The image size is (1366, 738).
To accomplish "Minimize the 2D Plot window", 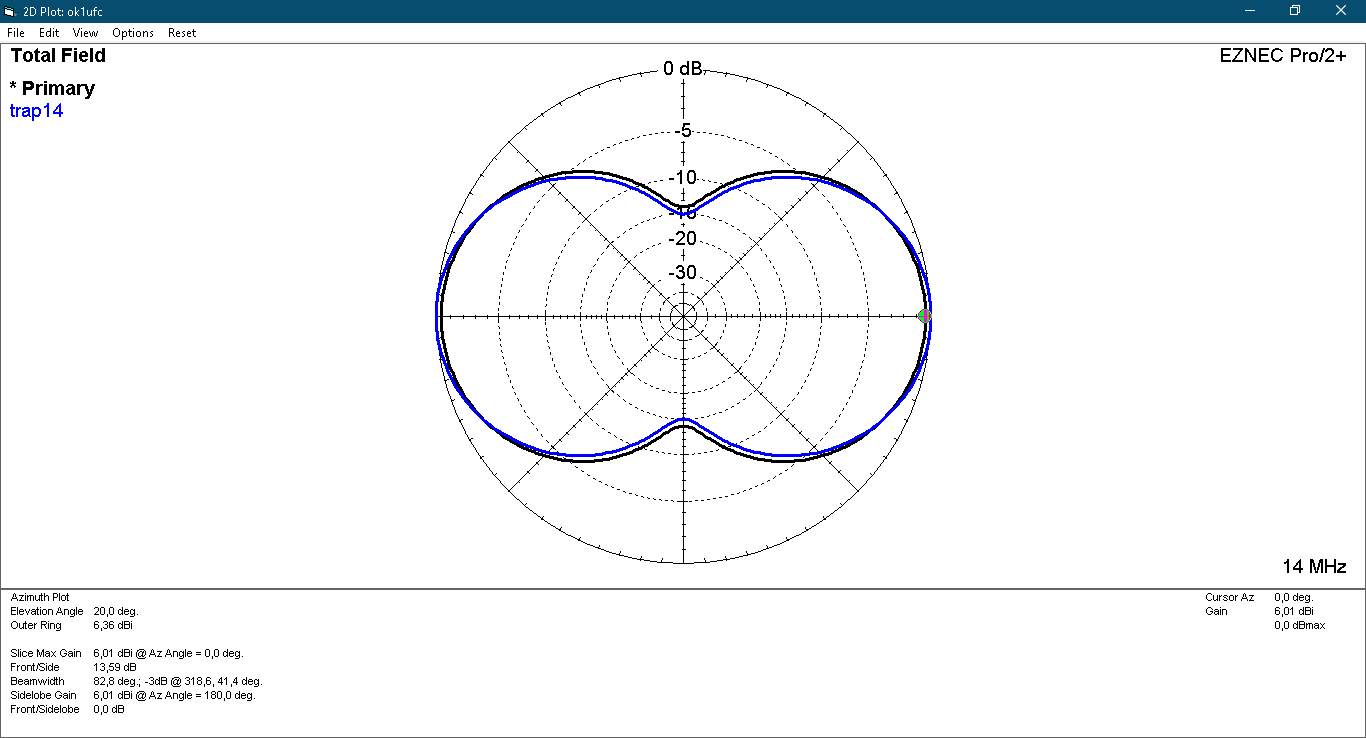I will click(1249, 11).
